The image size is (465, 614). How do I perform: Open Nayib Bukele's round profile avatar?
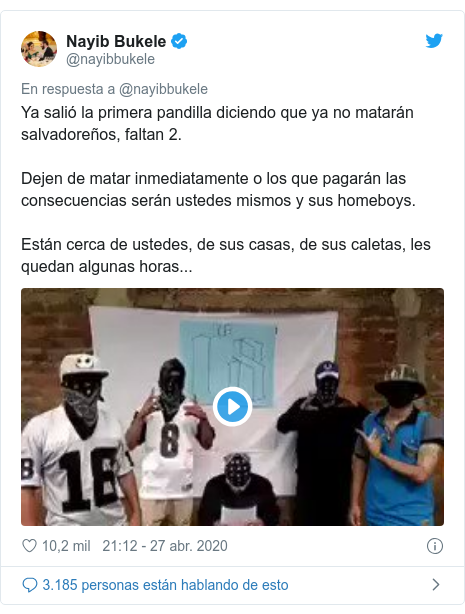coord(39,49)
